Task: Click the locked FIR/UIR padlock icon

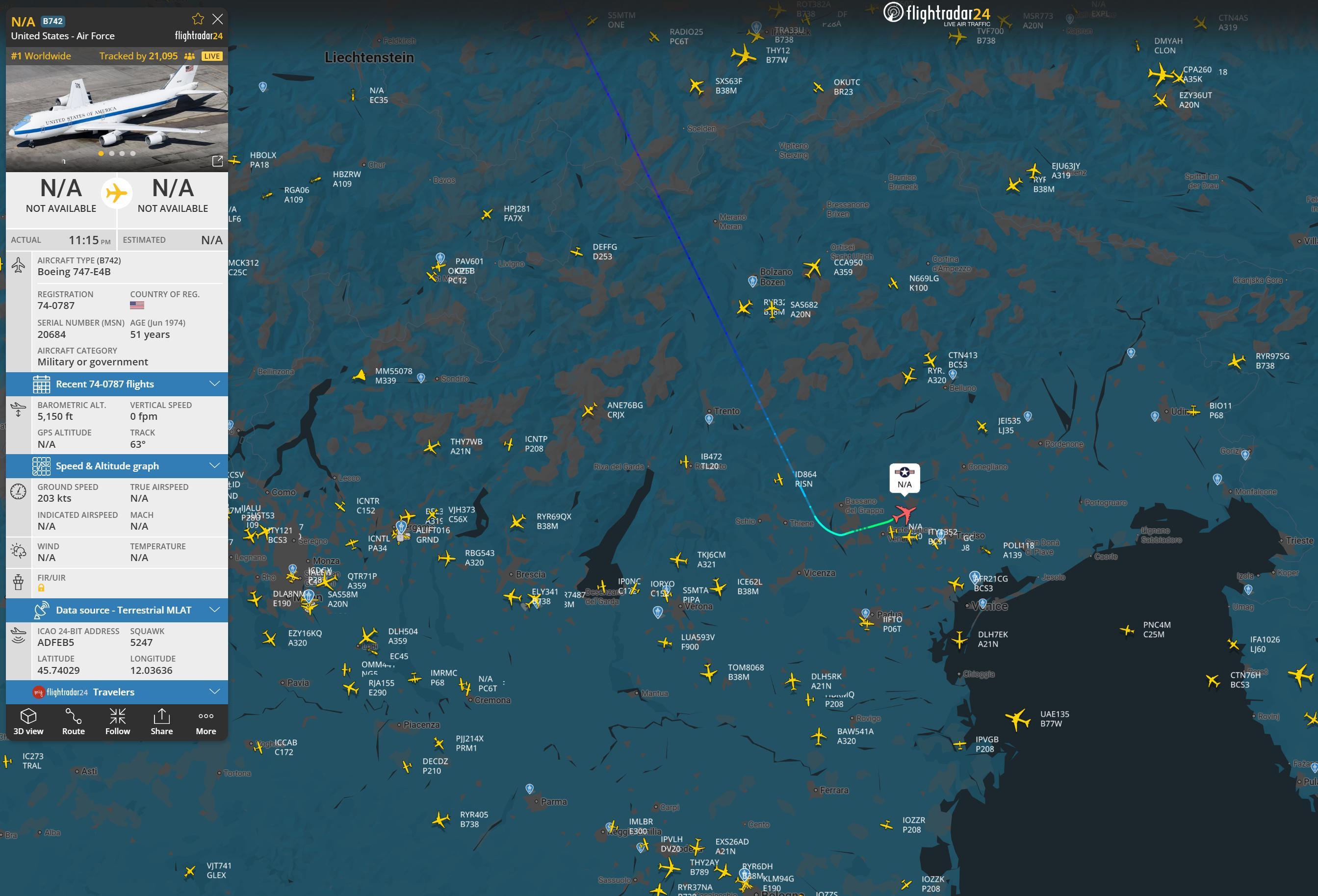Action: point(41,588)
